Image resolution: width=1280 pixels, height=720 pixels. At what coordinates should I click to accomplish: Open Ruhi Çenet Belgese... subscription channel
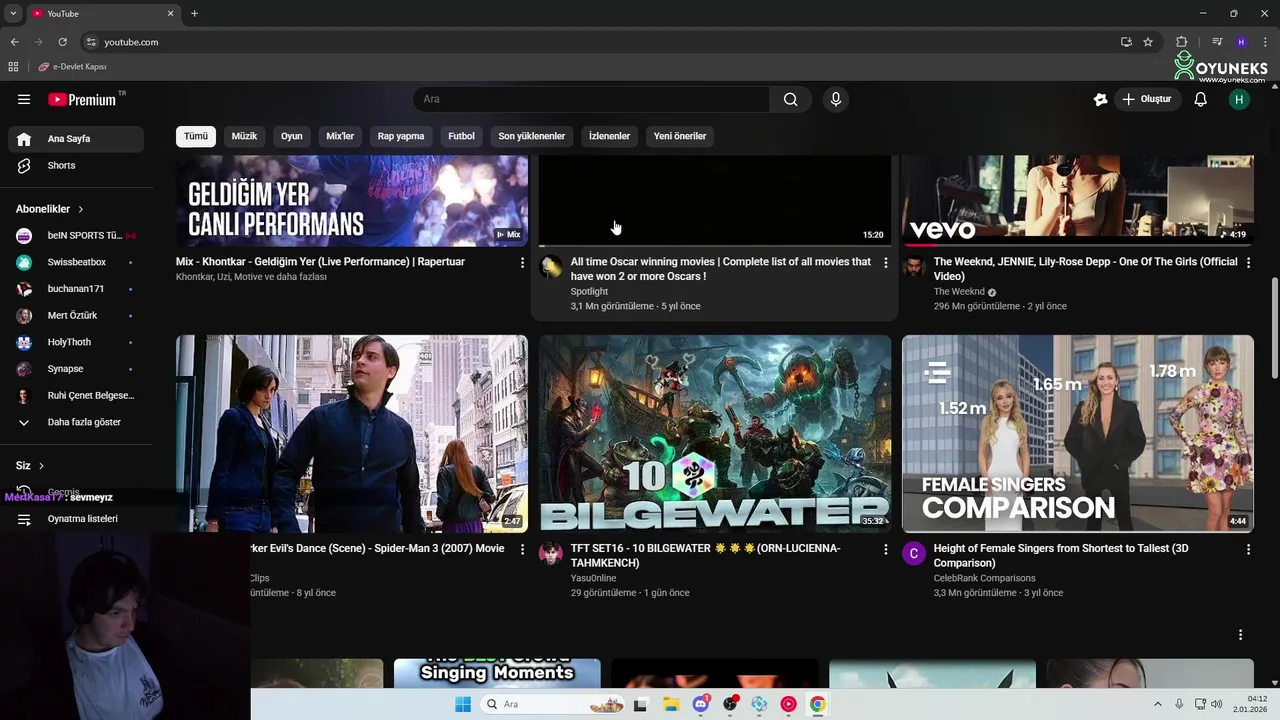(76, 395)
